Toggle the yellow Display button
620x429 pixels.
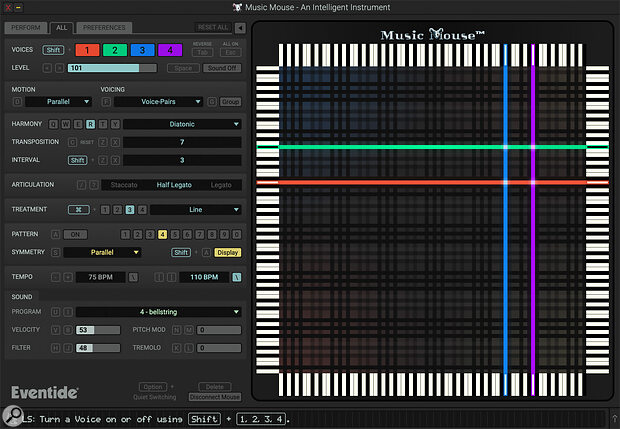tap(228, 252)
